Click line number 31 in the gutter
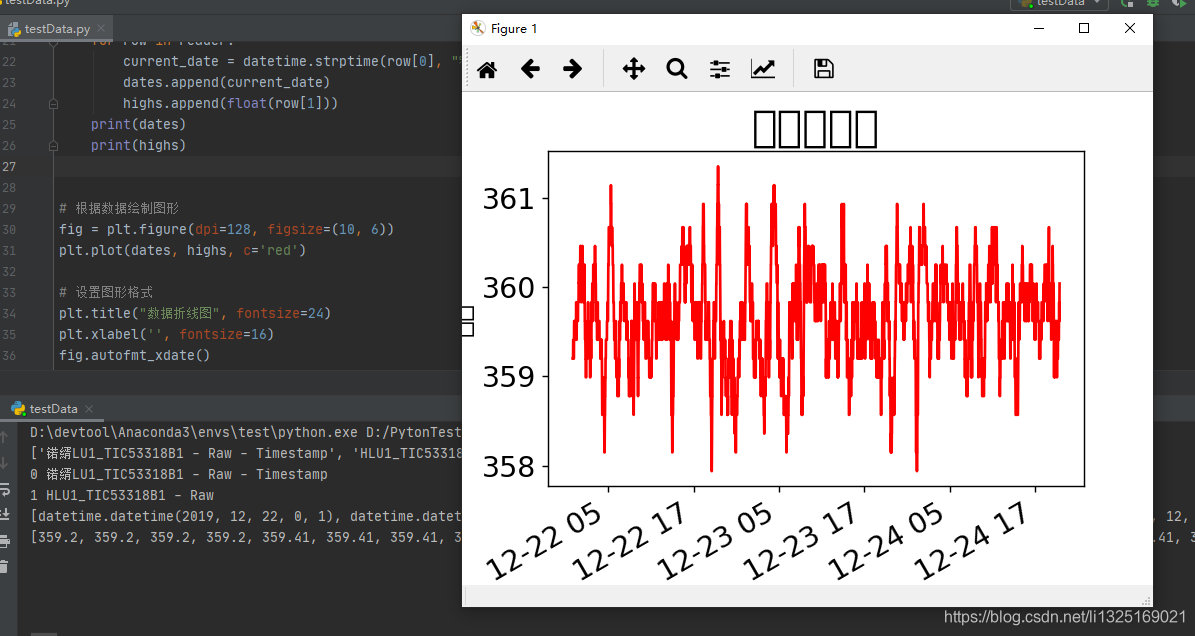 click(9, 251)
